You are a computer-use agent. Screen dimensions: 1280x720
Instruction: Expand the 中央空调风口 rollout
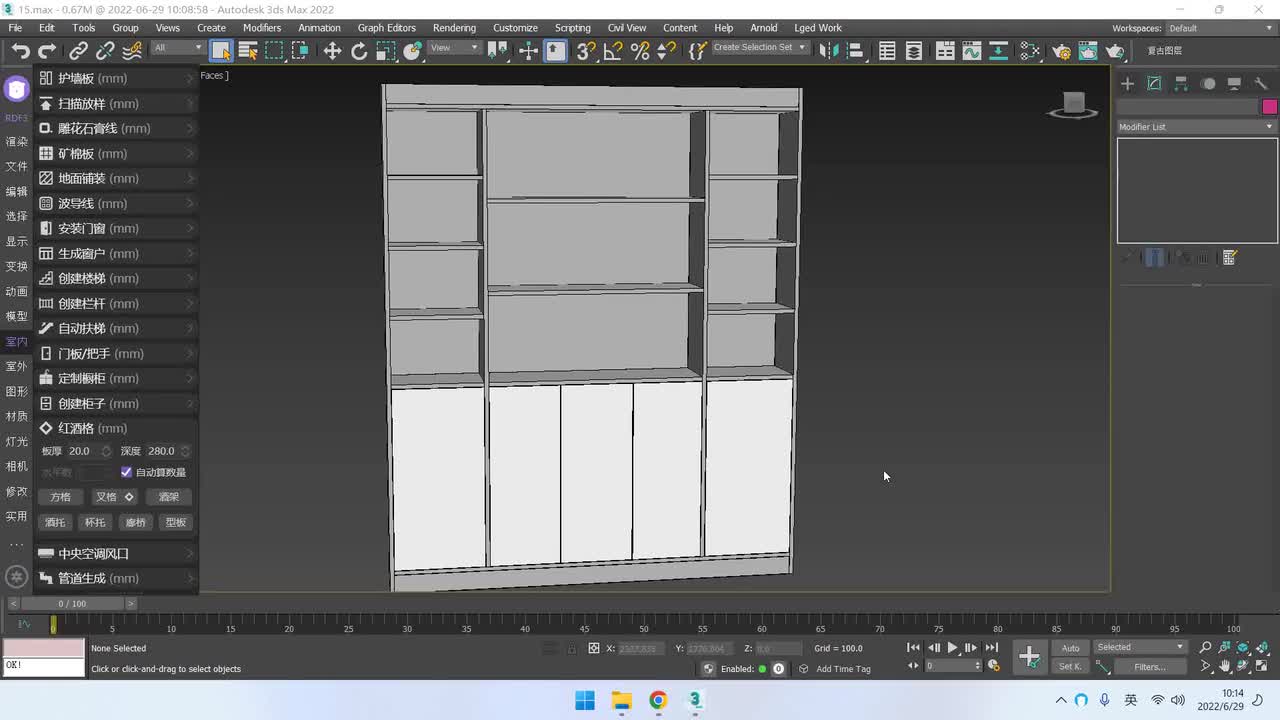pyautogui.click(x=117, y=553)
